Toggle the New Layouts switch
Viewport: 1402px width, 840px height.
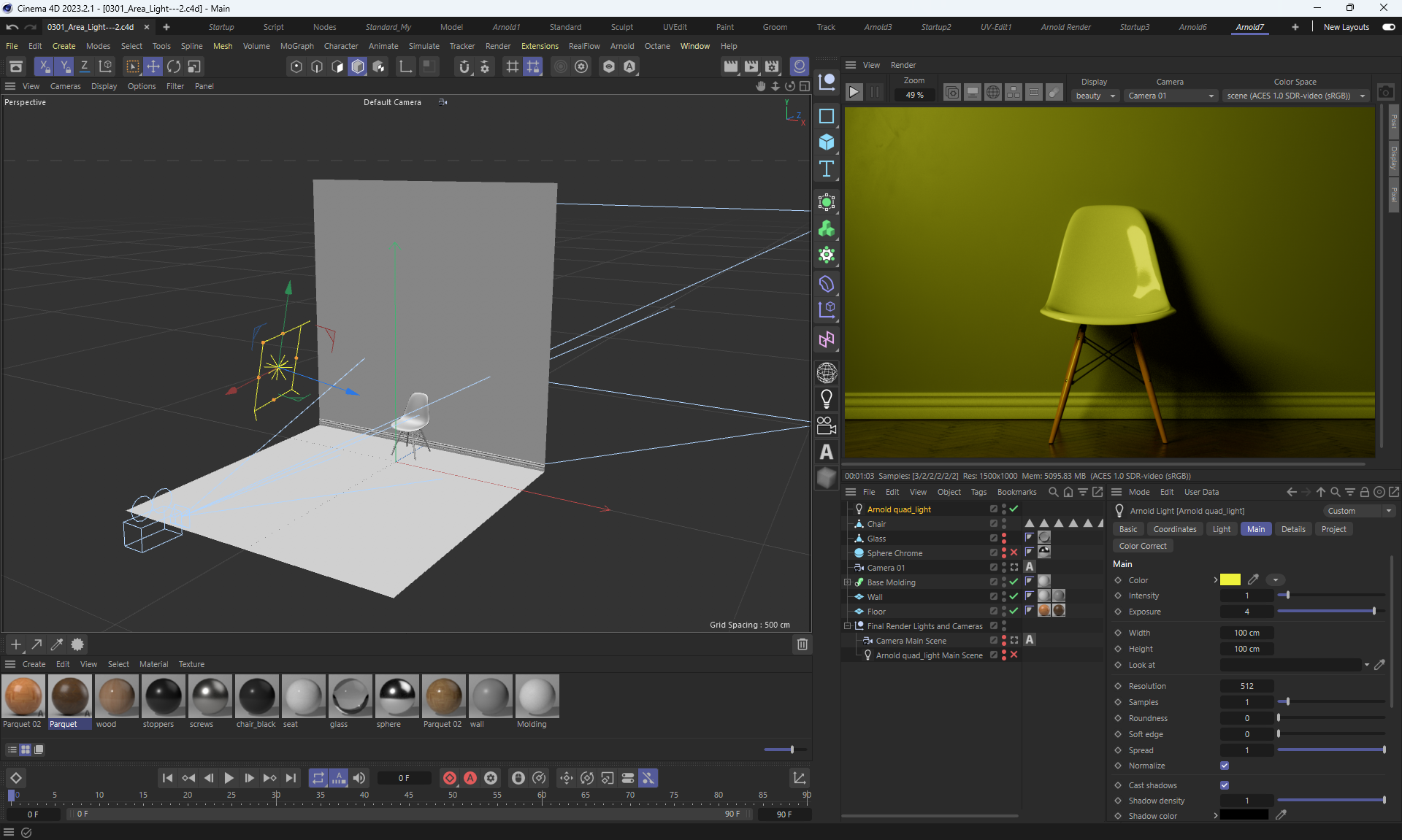coord(1388,27)
